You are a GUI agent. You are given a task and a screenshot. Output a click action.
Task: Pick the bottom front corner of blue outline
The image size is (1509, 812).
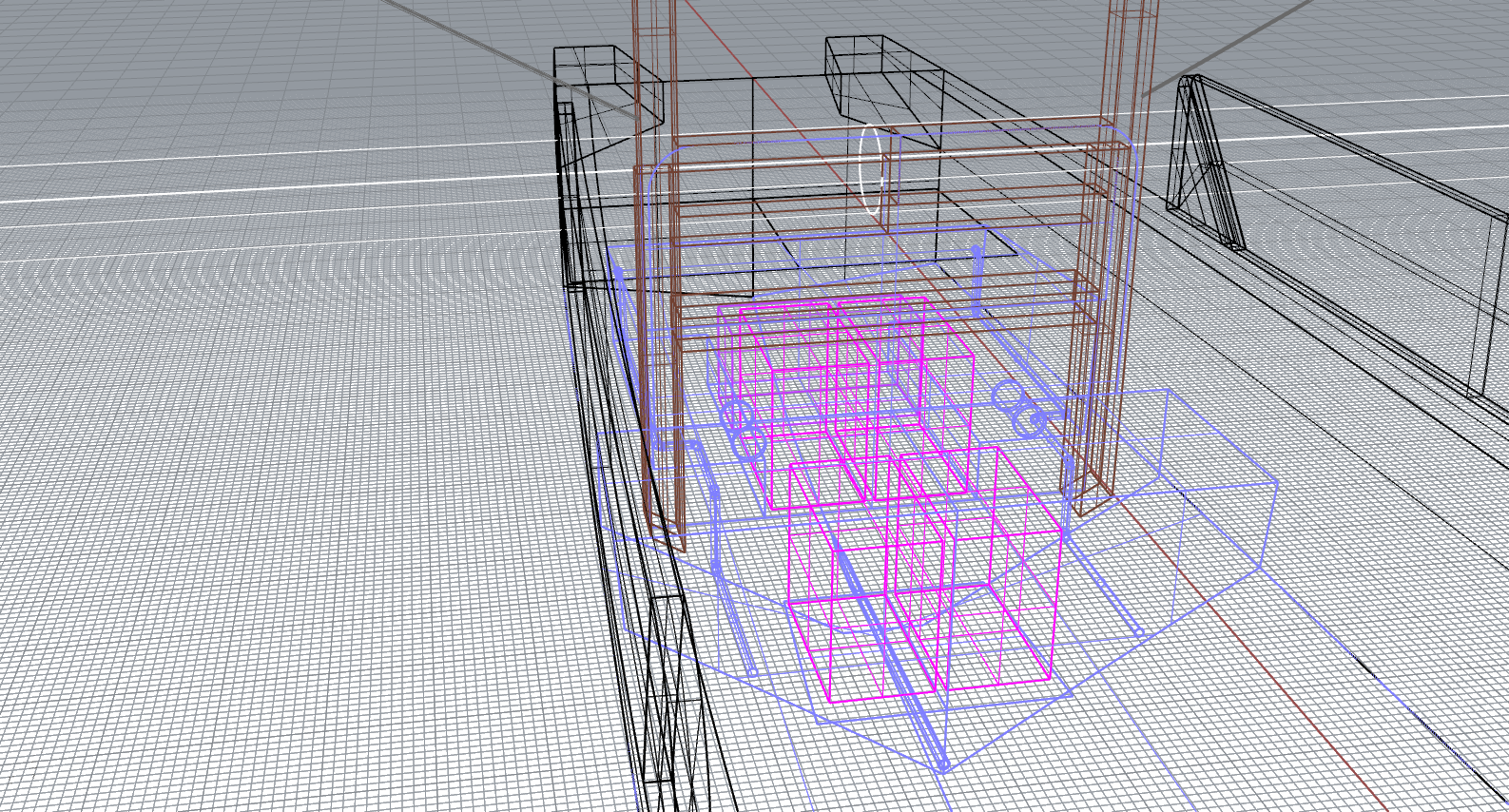(943, 770)
